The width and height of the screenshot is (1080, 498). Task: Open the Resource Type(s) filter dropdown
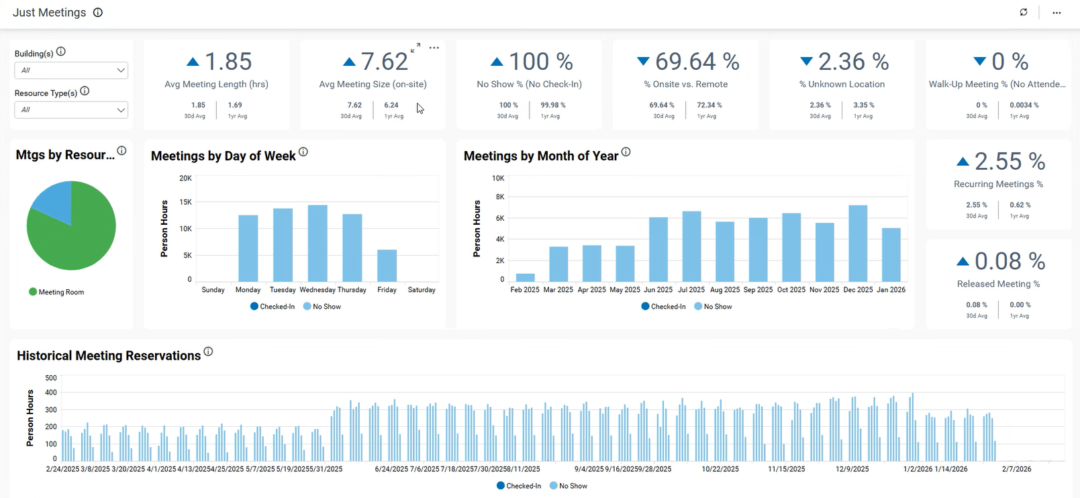[x=71, y=109]
